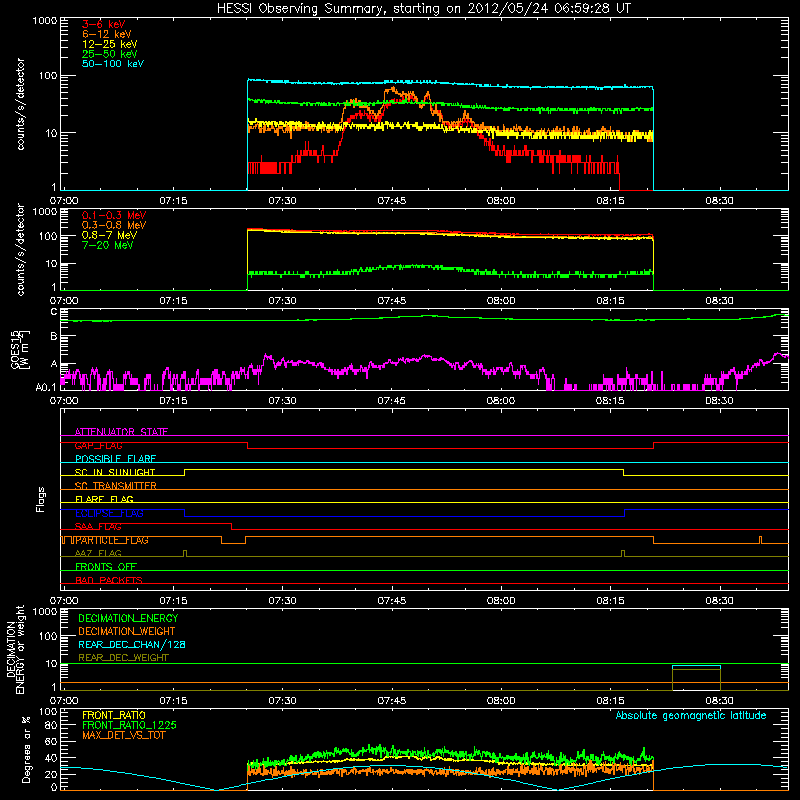Click the DECIMATION ENERGY or weight axis label

(x=15, y=649)
